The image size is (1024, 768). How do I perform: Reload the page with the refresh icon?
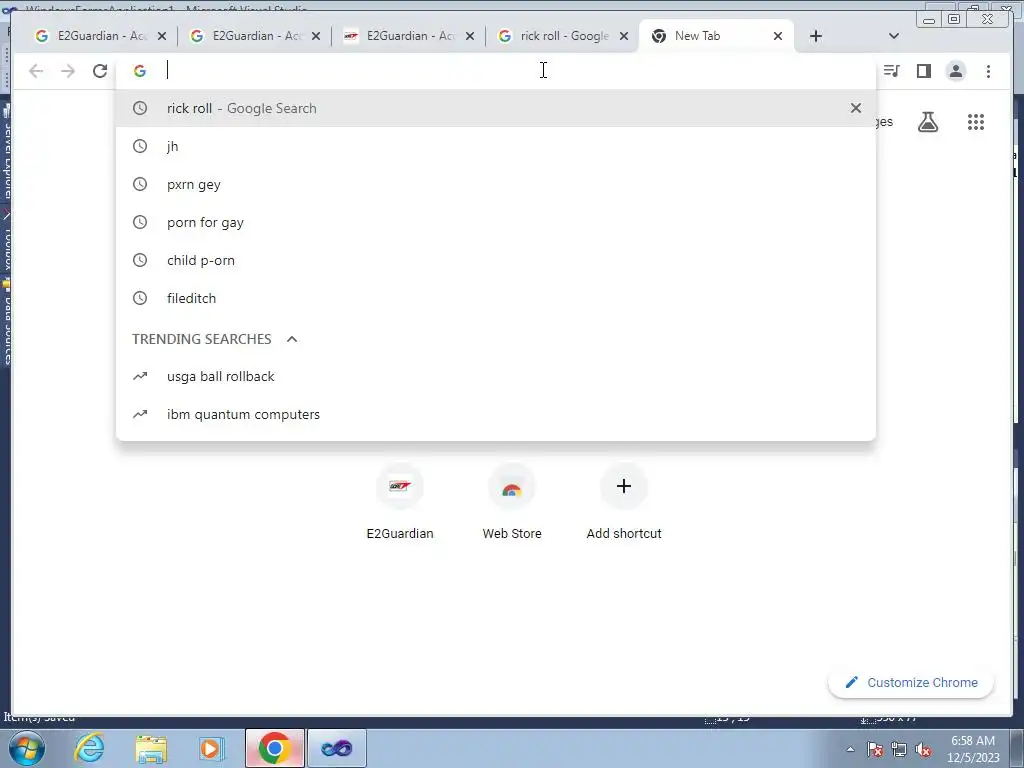(100, 71)
